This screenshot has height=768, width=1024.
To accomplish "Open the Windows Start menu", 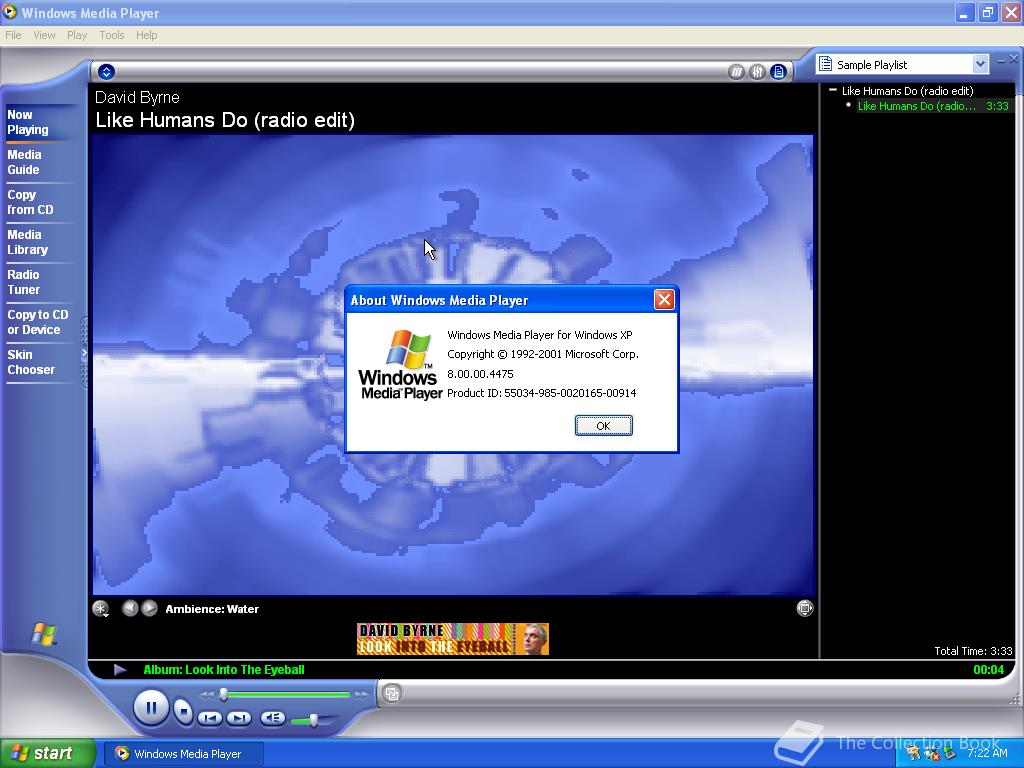I will (48, 753).
